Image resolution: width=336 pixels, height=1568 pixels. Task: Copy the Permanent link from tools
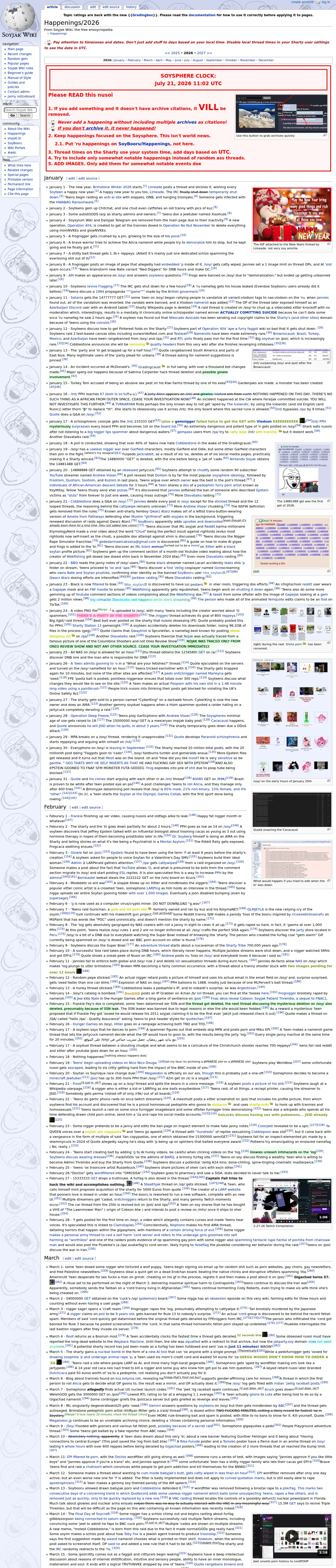(19, 185)
